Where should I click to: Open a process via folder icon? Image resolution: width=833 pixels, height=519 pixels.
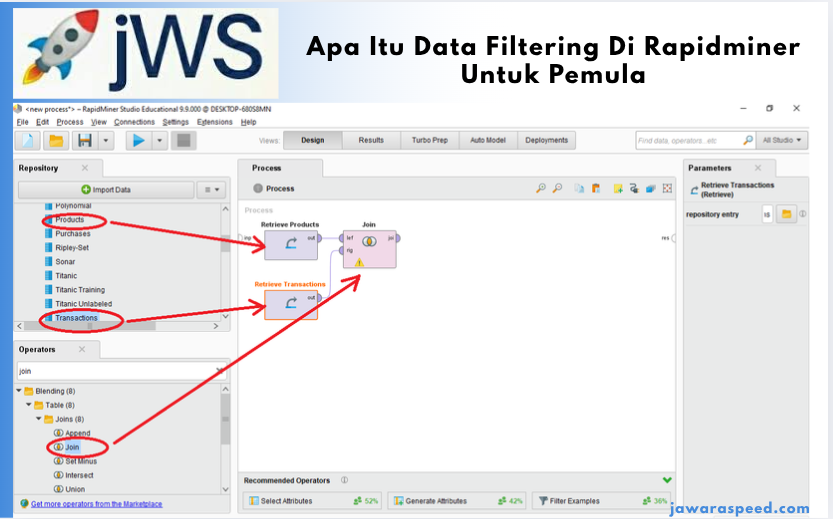[x=56, y=141]
